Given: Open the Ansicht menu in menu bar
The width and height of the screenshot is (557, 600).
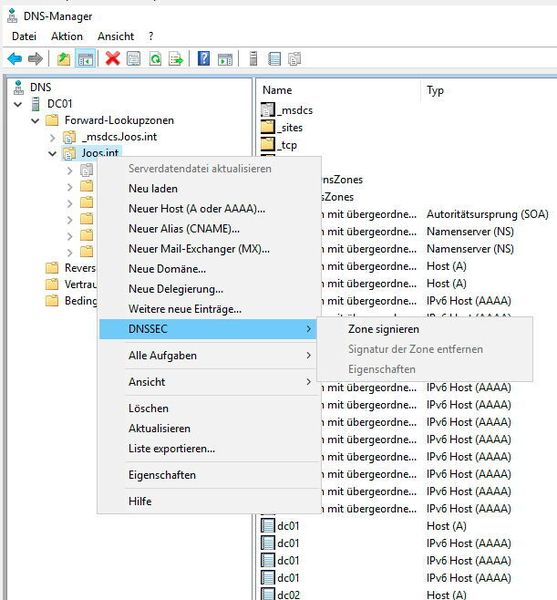Looking at the screenshot, I should [x=116, y=36].
